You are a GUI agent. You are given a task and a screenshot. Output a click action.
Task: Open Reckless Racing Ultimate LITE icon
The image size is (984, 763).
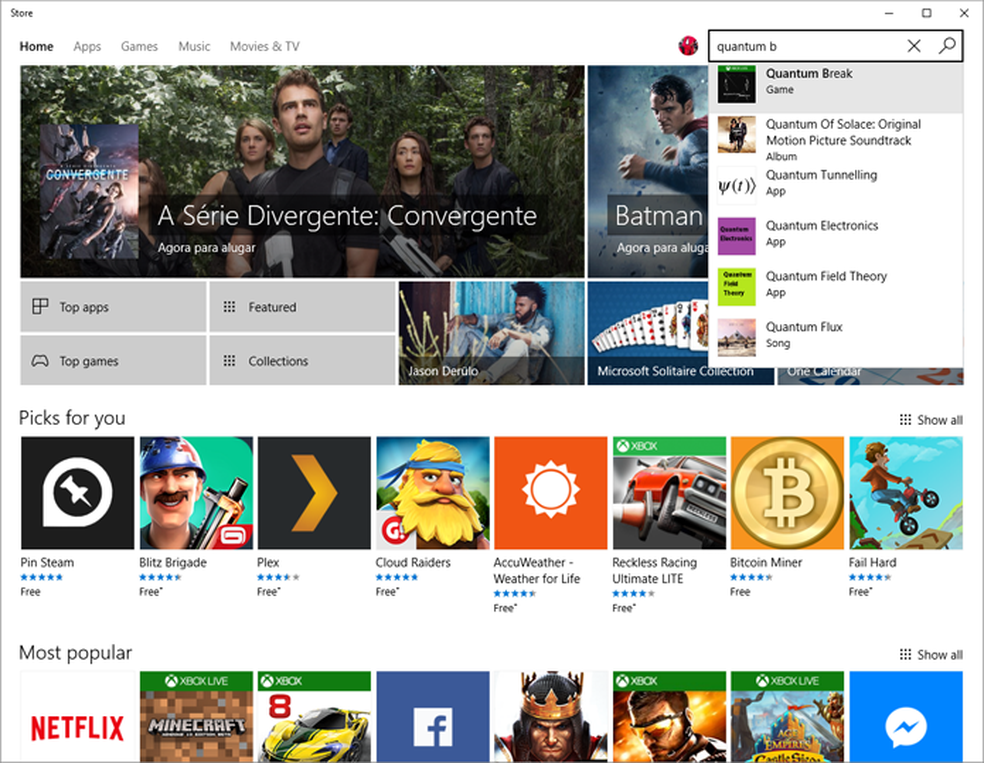(670, 493)
